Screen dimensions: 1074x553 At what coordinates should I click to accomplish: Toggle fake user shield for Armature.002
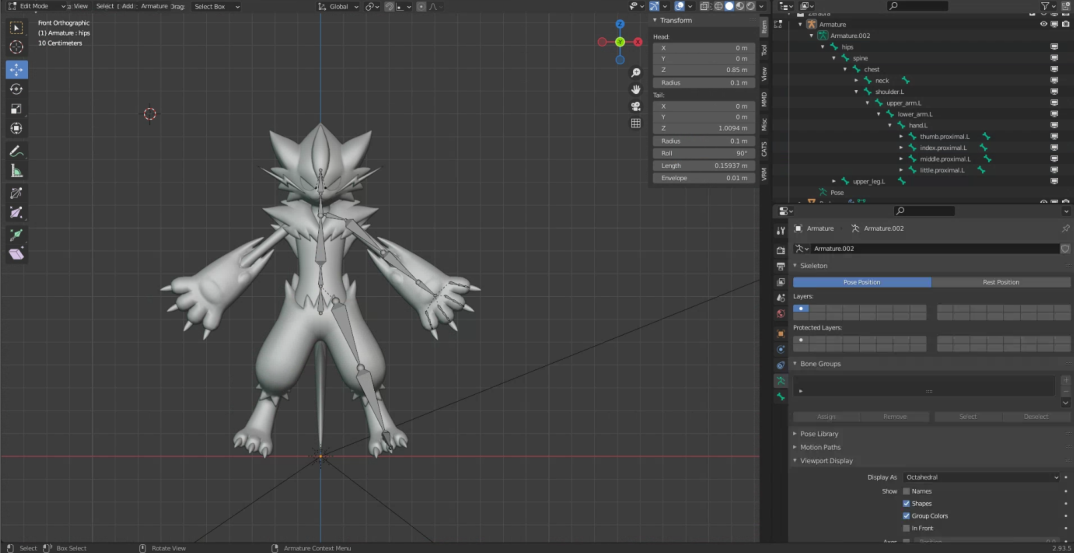(1065, 249)
